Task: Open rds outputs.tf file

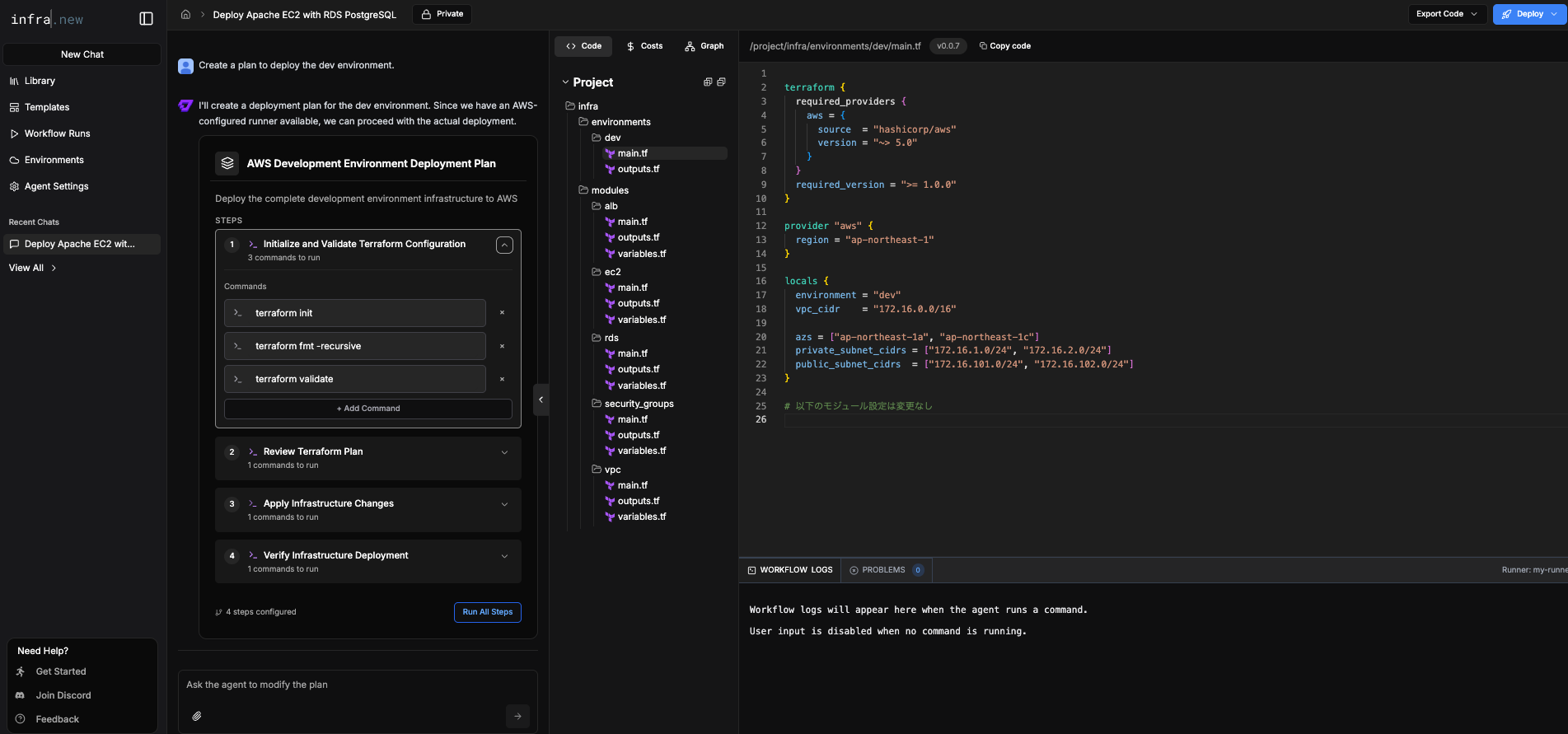Action: 633,369
